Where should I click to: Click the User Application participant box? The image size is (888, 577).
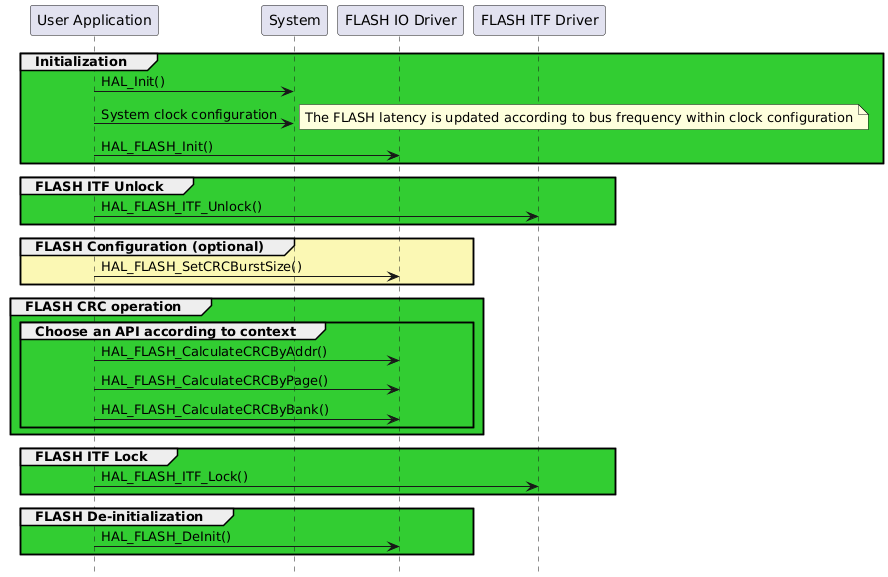coord(95,20)
